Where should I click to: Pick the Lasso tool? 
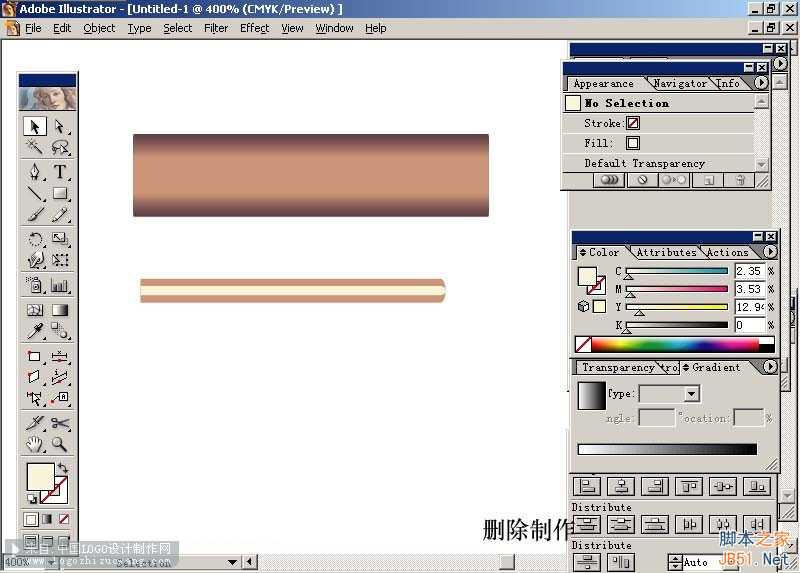click(x=60, y=147)
